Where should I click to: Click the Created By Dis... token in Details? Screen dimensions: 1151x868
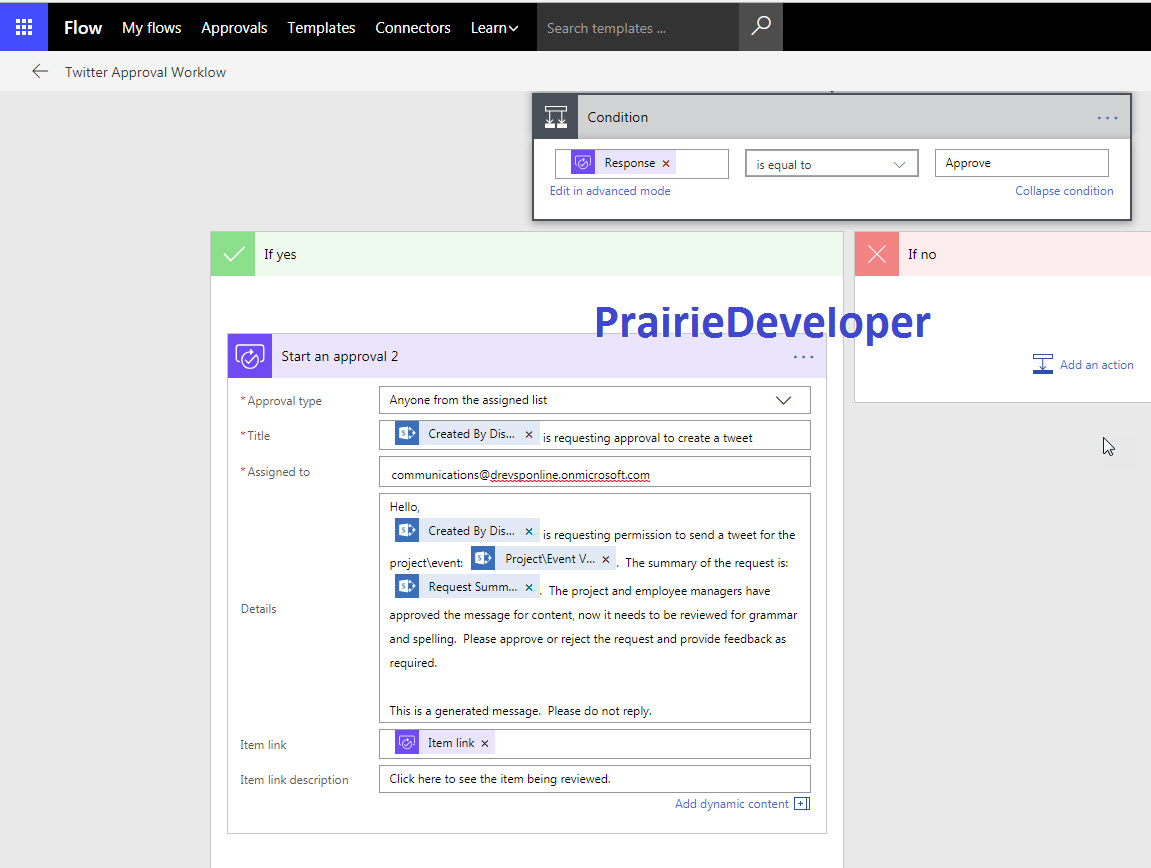click(467, 530)
